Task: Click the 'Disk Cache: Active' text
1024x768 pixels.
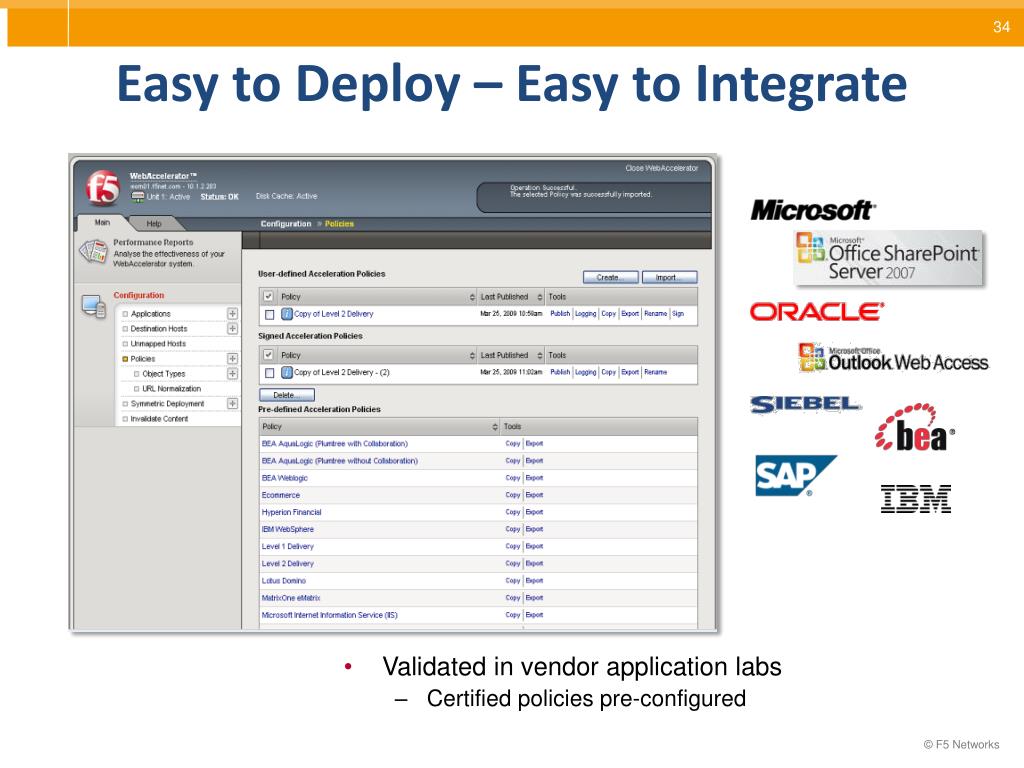Action: [x=286, y=196]
